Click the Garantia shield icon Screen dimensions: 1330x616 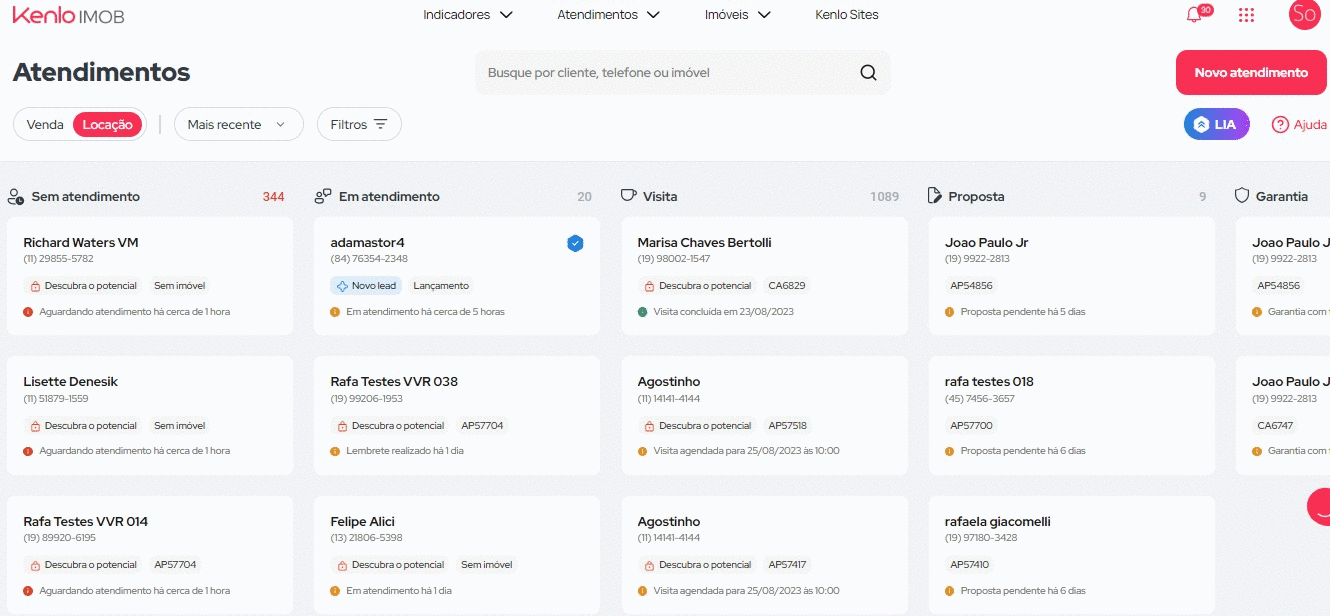(x=1242, y=196)
